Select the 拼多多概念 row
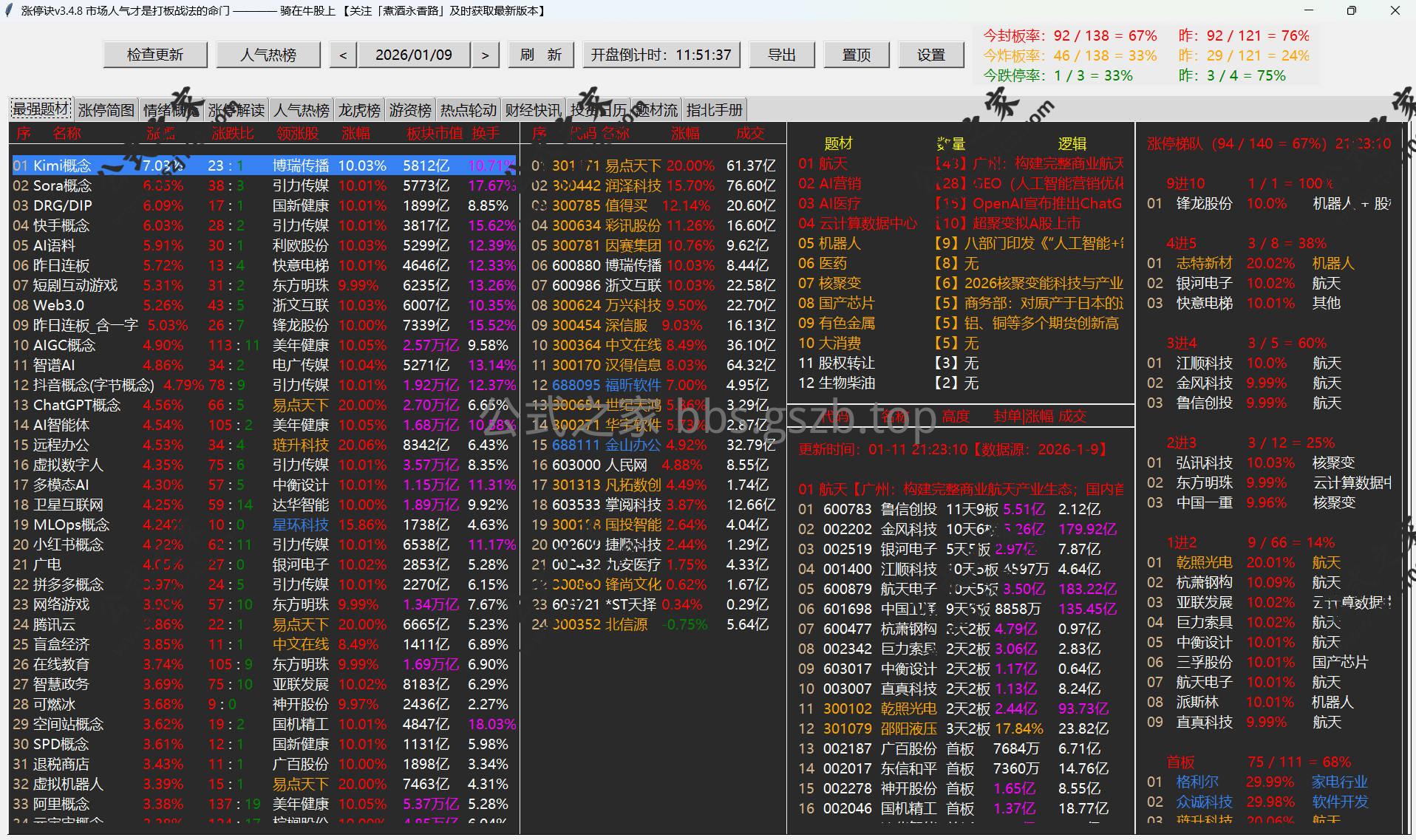The image size is (1416, 840). click(264, 584)
